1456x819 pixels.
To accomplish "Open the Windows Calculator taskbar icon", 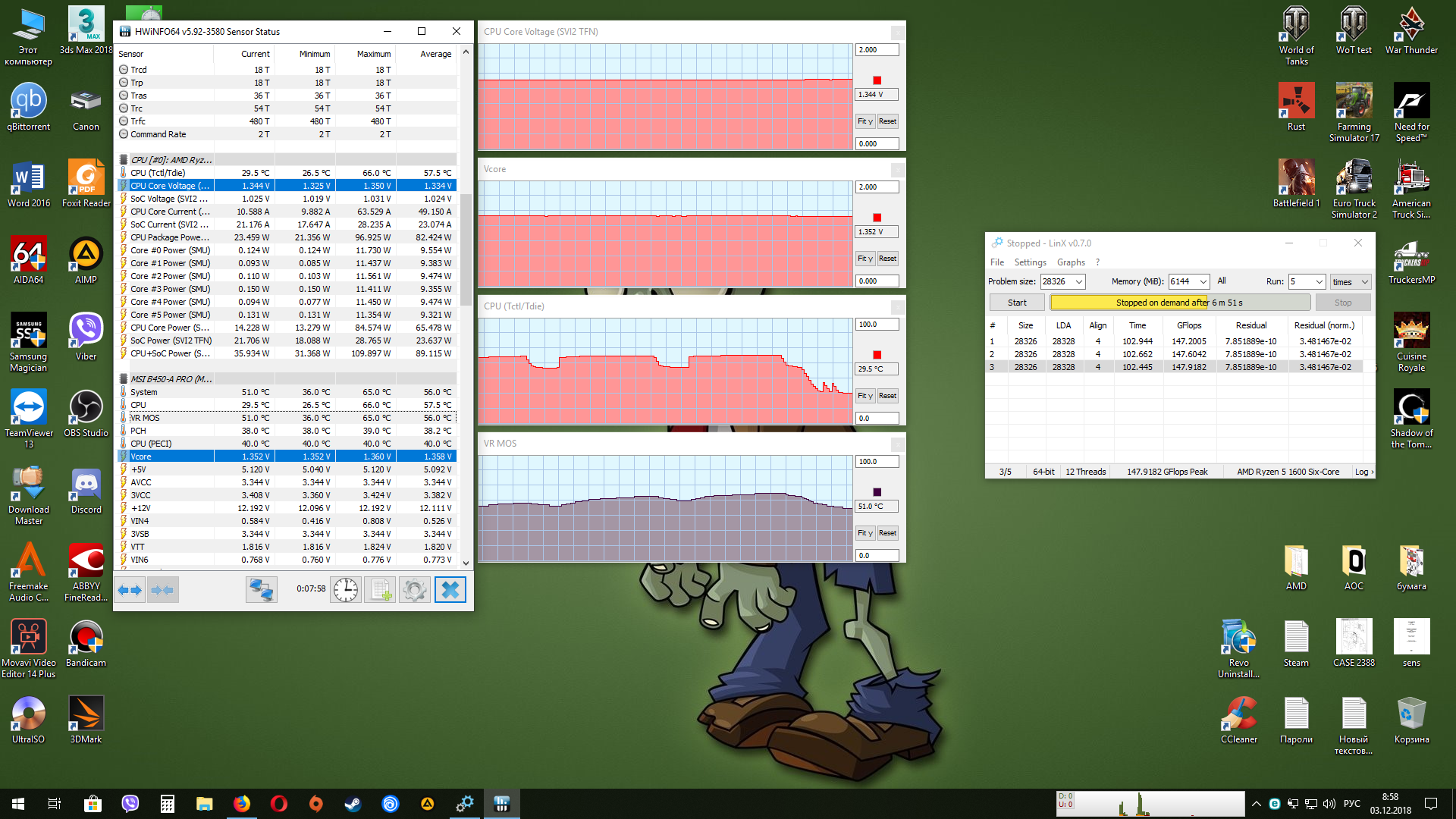I will pyautogui.click(x=168, y=804).
